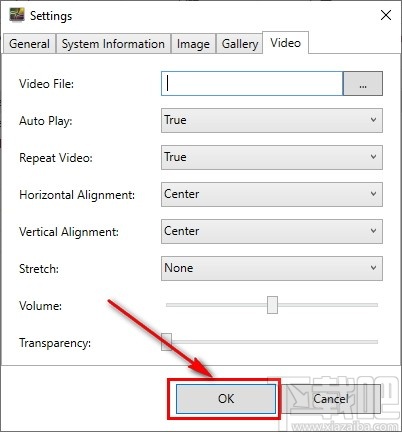Screen dimensions: 402x432
Task: Click the Cancel button
Action: tap(331, 399)
